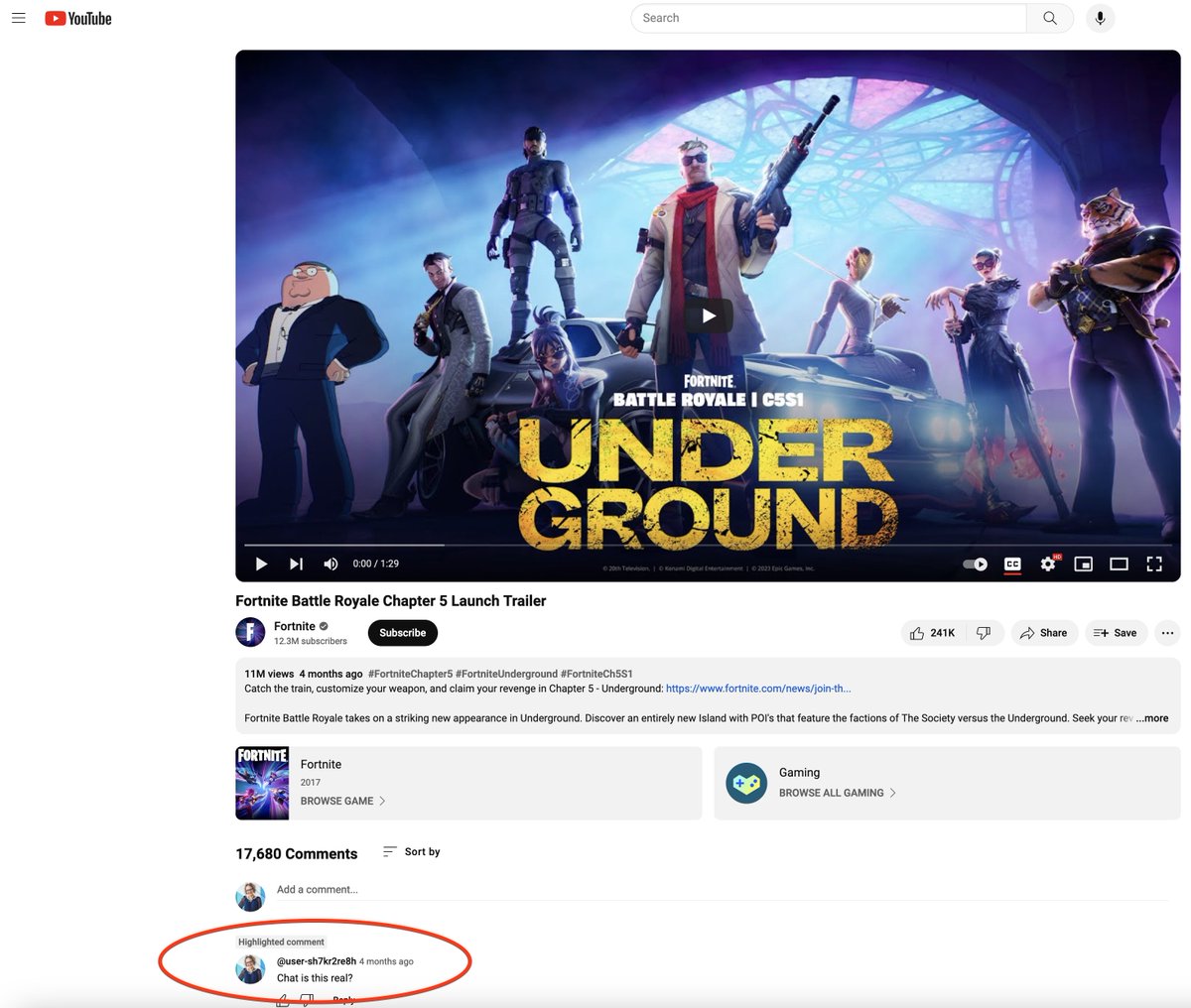Save the video to a playlist
The width and height of the screenshot is (1191, 1008).
[x=1116, y=633]
